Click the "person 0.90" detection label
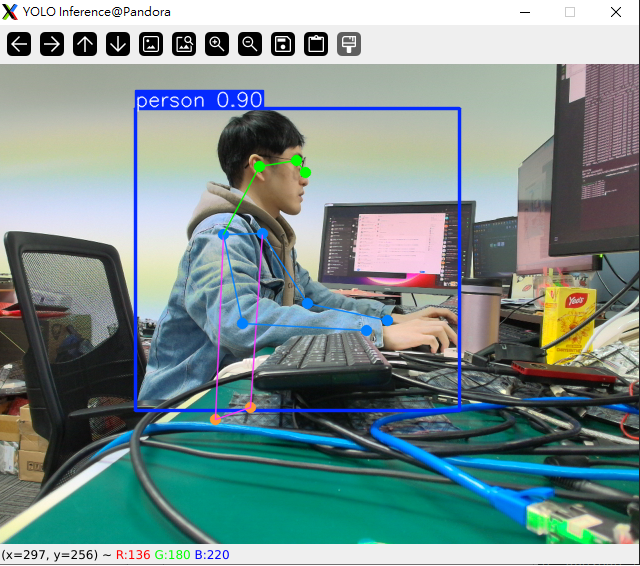This screenshot has height=566, width=640. [x=199, y=100]
